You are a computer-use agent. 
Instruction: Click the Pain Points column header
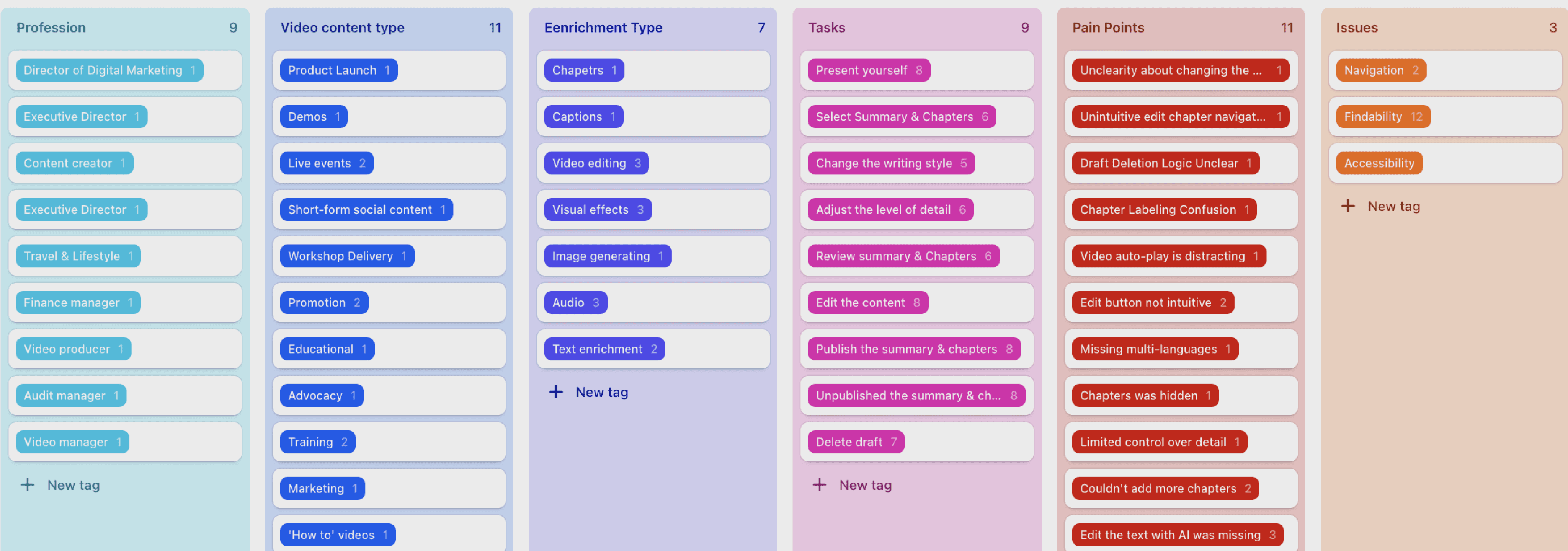[1108, 28]
